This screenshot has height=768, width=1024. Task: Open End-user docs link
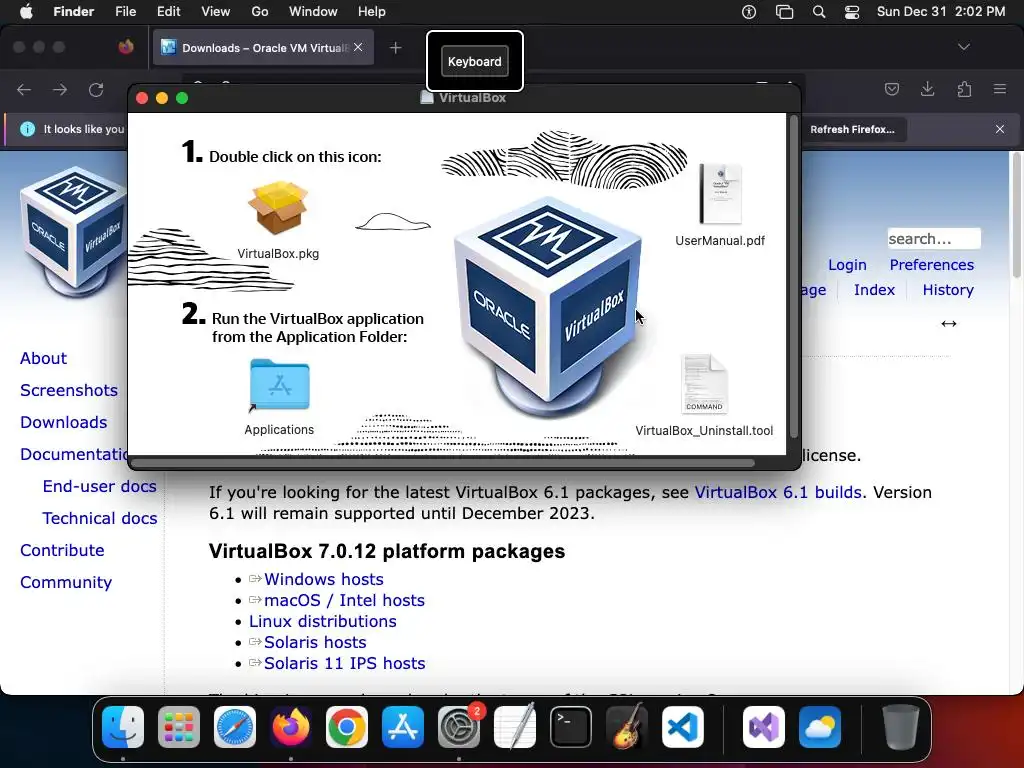tap(99, 486)
